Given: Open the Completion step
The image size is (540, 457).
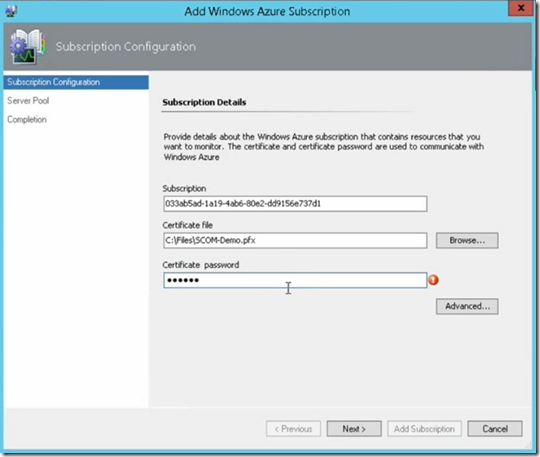Looking at the screenshot, I should [x=27, y=120].
